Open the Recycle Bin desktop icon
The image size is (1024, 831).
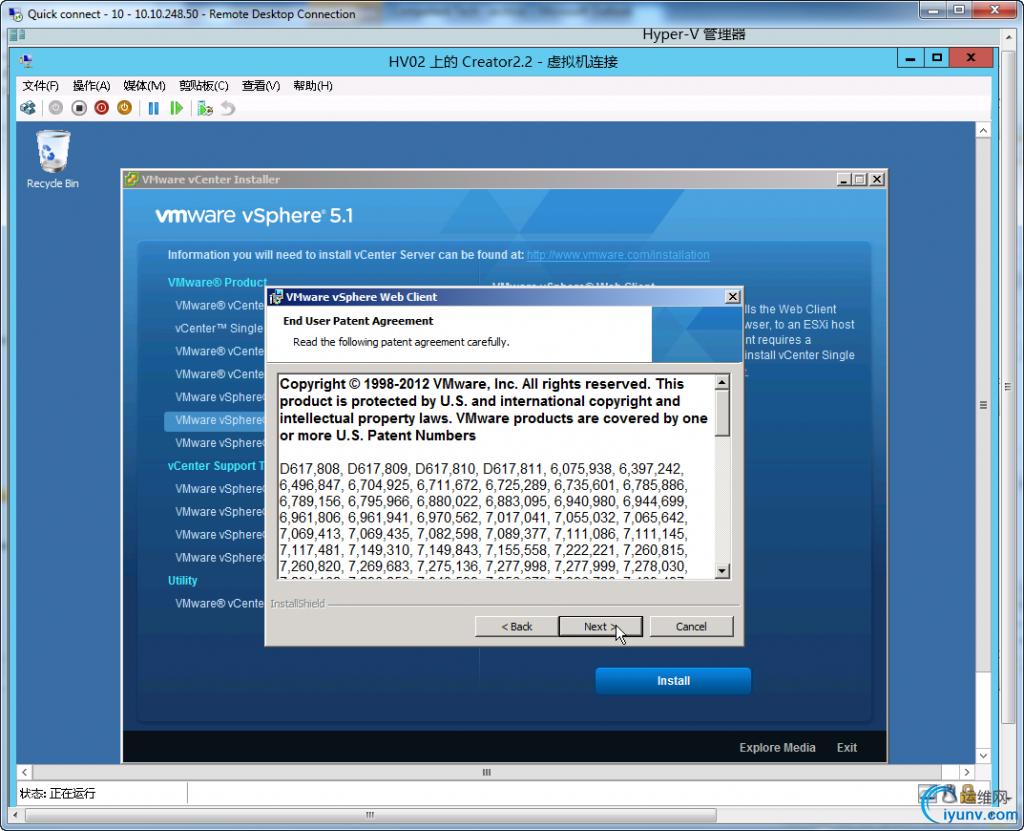(53, 159)
